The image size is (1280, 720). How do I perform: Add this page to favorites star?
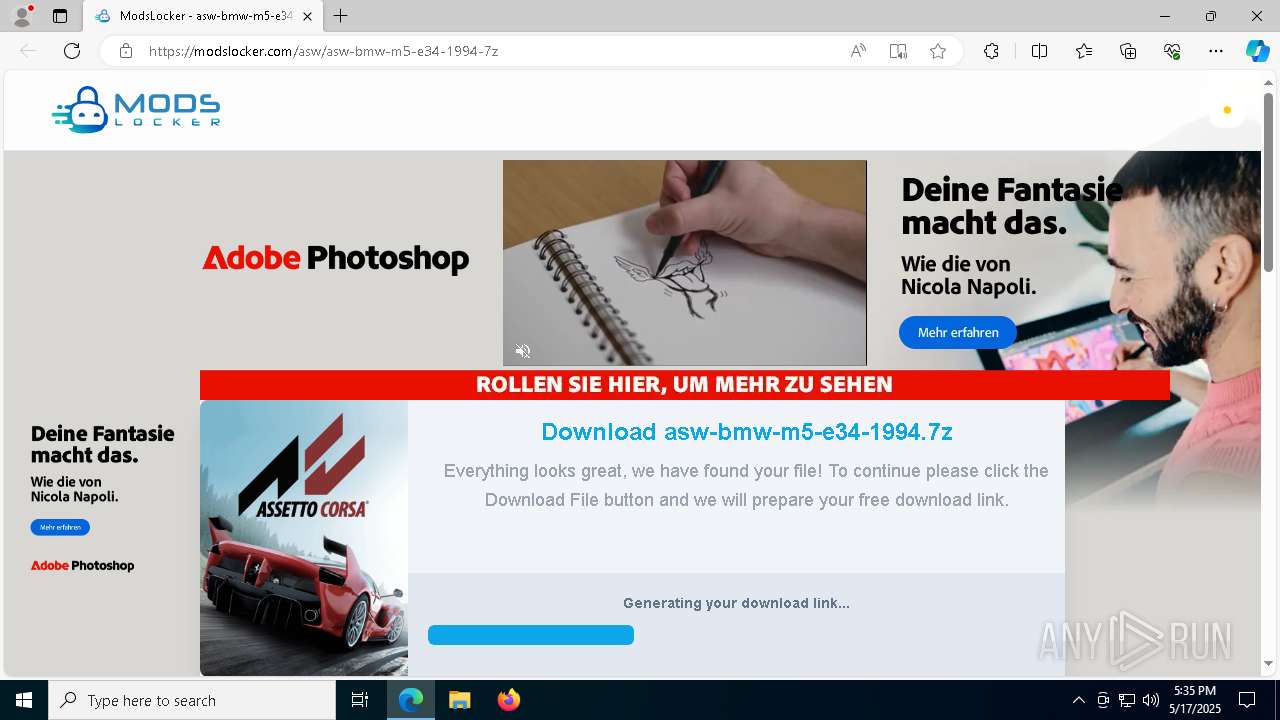pyautogui.click(x=938, y=51)
